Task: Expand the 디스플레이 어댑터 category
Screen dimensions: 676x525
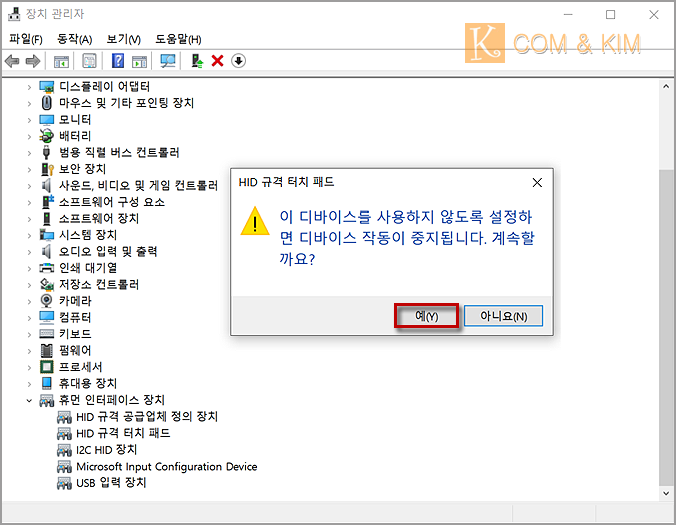Action: click(x=29, y=87)
